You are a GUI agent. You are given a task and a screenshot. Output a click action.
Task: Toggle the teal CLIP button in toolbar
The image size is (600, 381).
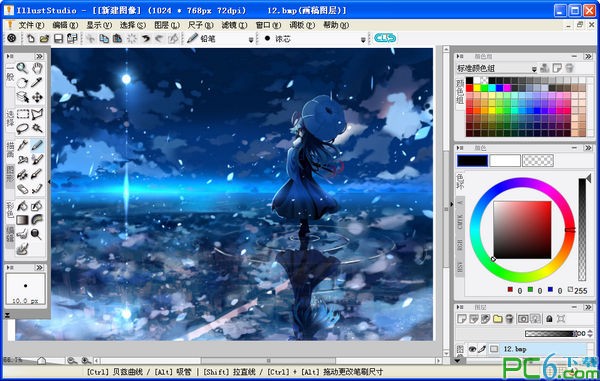pos(385,38)
